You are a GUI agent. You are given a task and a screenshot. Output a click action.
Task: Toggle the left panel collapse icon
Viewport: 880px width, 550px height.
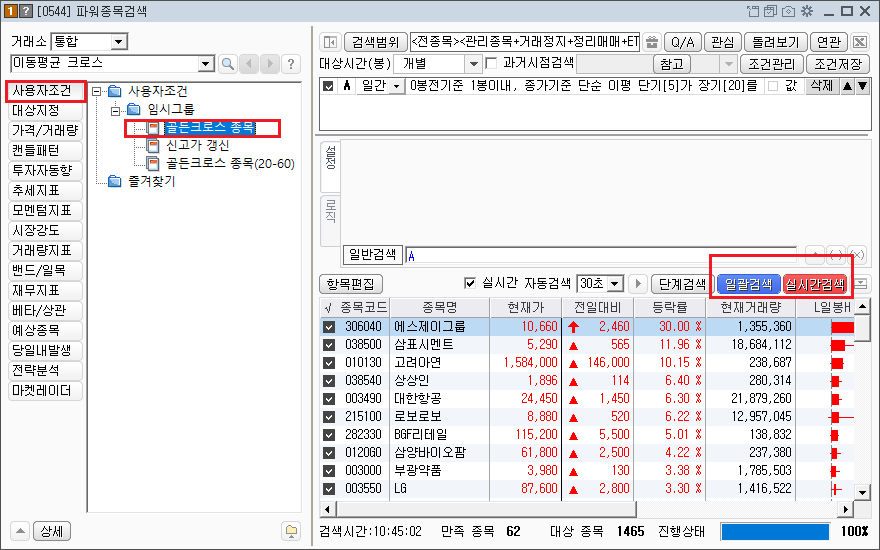tap(329, 42)
